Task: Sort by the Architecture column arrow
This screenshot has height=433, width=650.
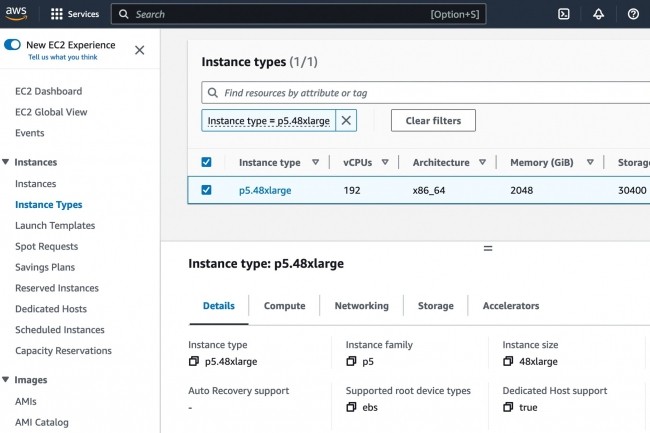Action: (x=483, y=162)
